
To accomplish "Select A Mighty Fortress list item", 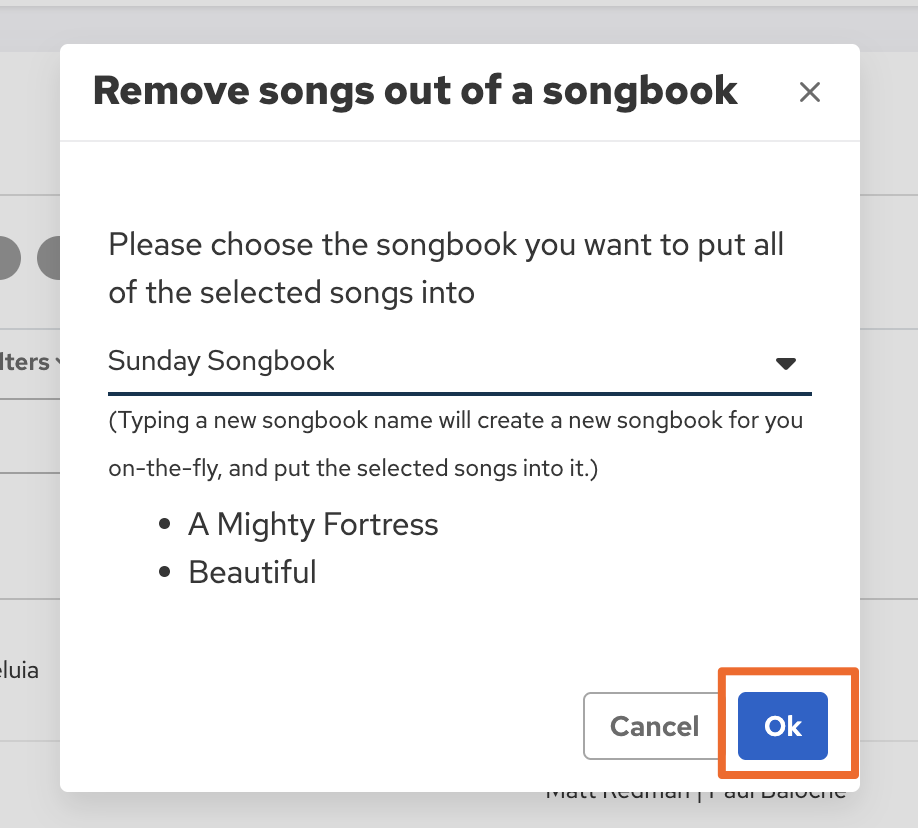I will 313,524.
